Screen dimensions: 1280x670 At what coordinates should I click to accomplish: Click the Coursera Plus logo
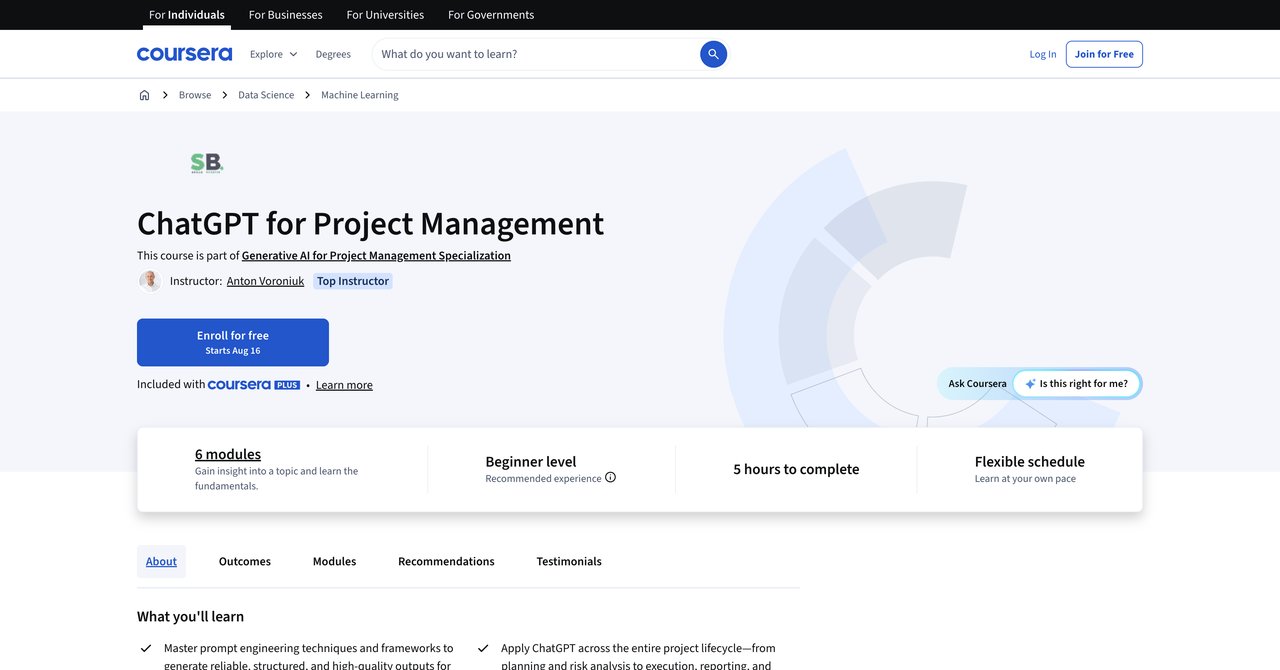coord(254,385)
